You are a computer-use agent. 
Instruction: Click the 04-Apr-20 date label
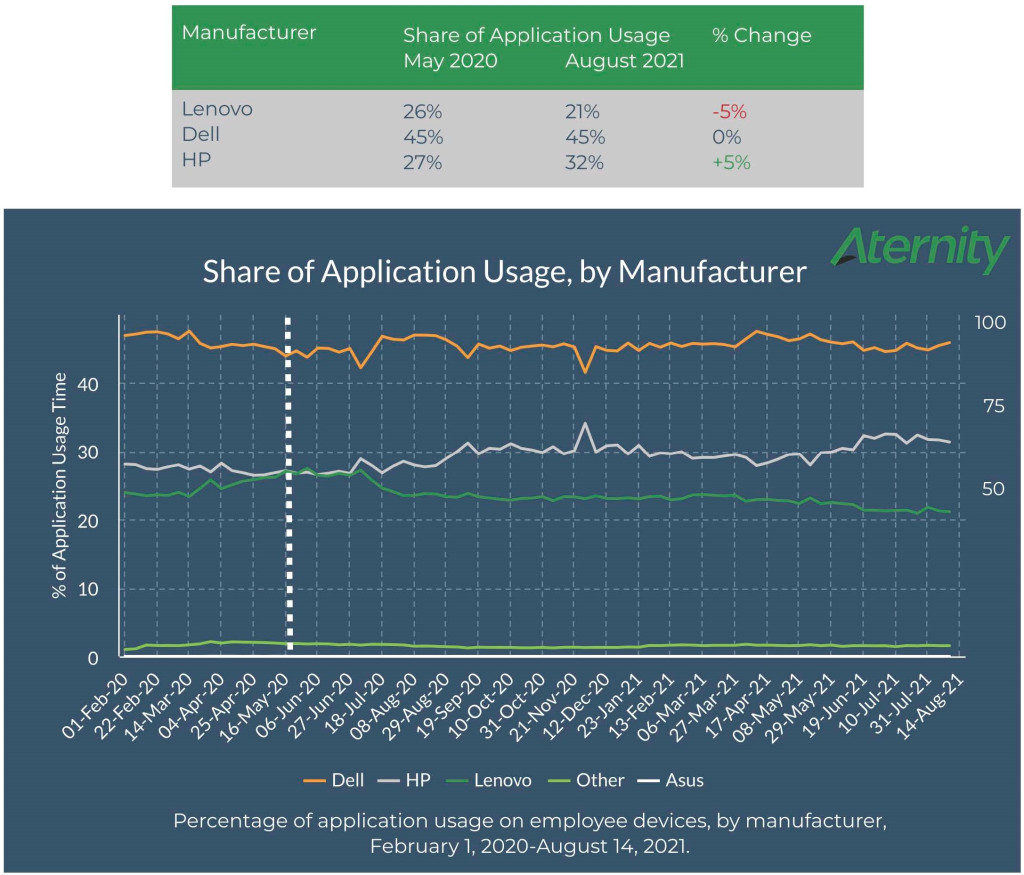(191, 706)
